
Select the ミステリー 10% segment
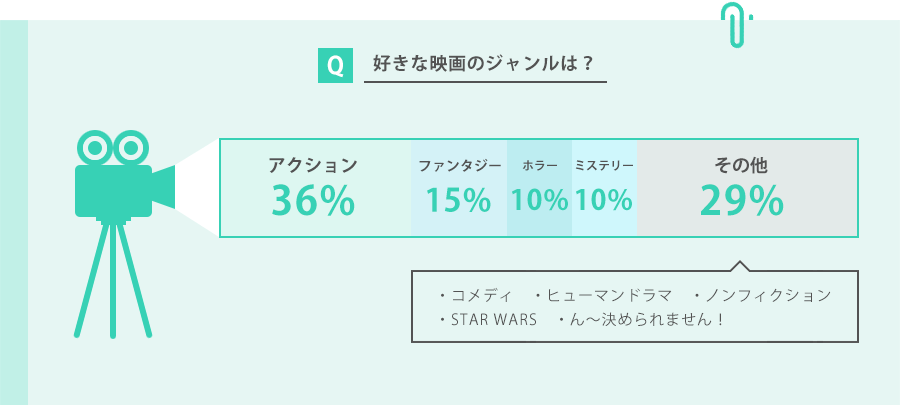click(x=604, y=188)
